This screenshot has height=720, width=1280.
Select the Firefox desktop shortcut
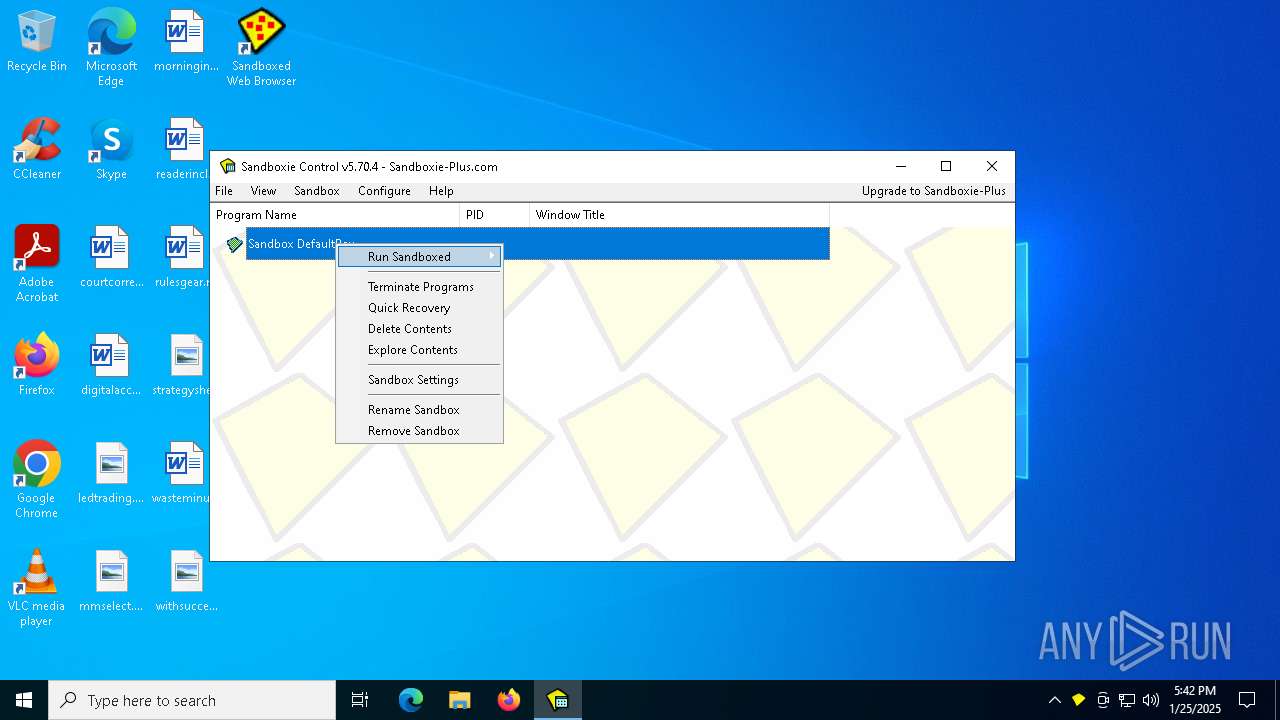click(x=37, y=365)
